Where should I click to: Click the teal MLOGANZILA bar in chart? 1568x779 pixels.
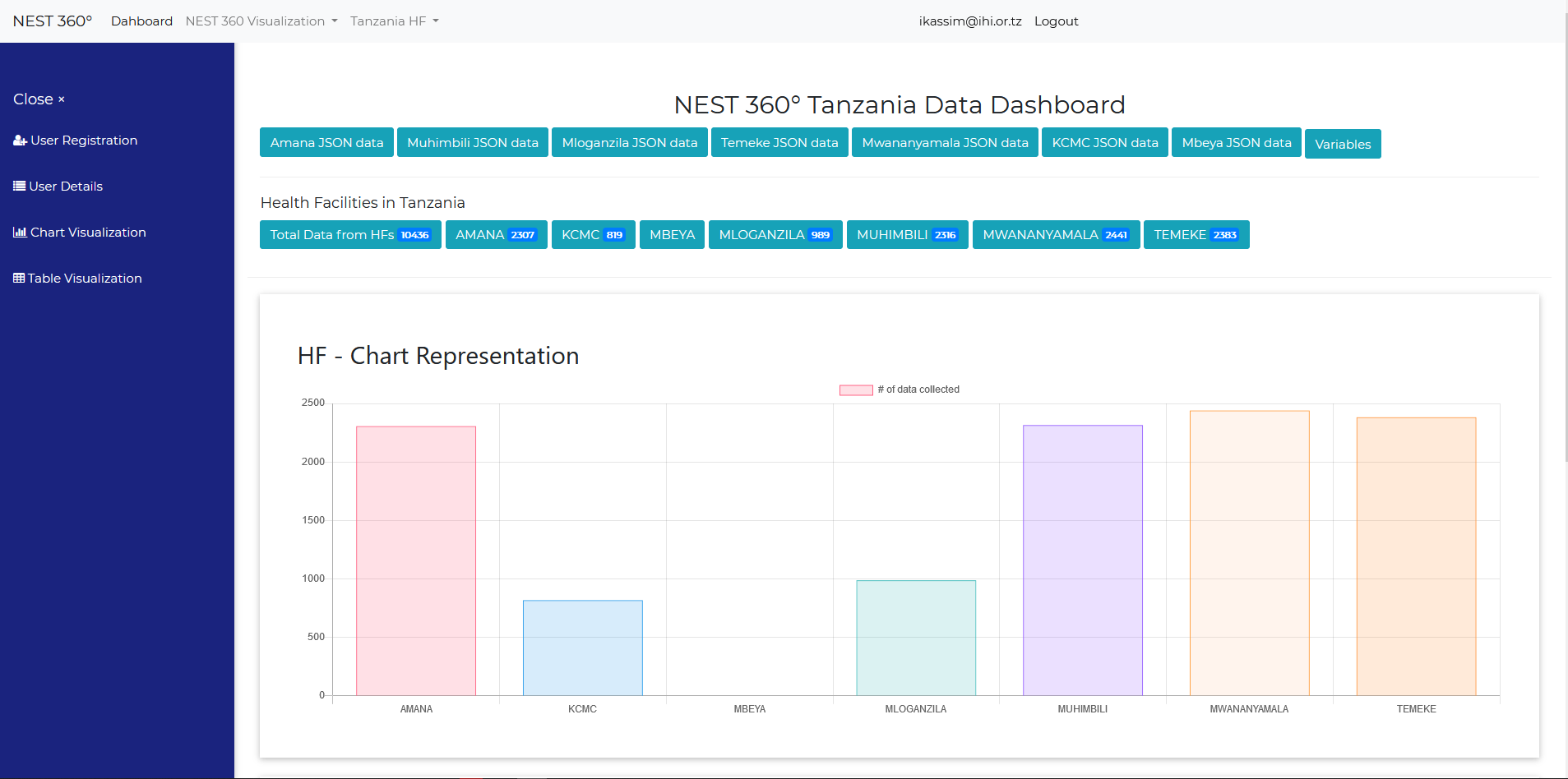(916, 638)
